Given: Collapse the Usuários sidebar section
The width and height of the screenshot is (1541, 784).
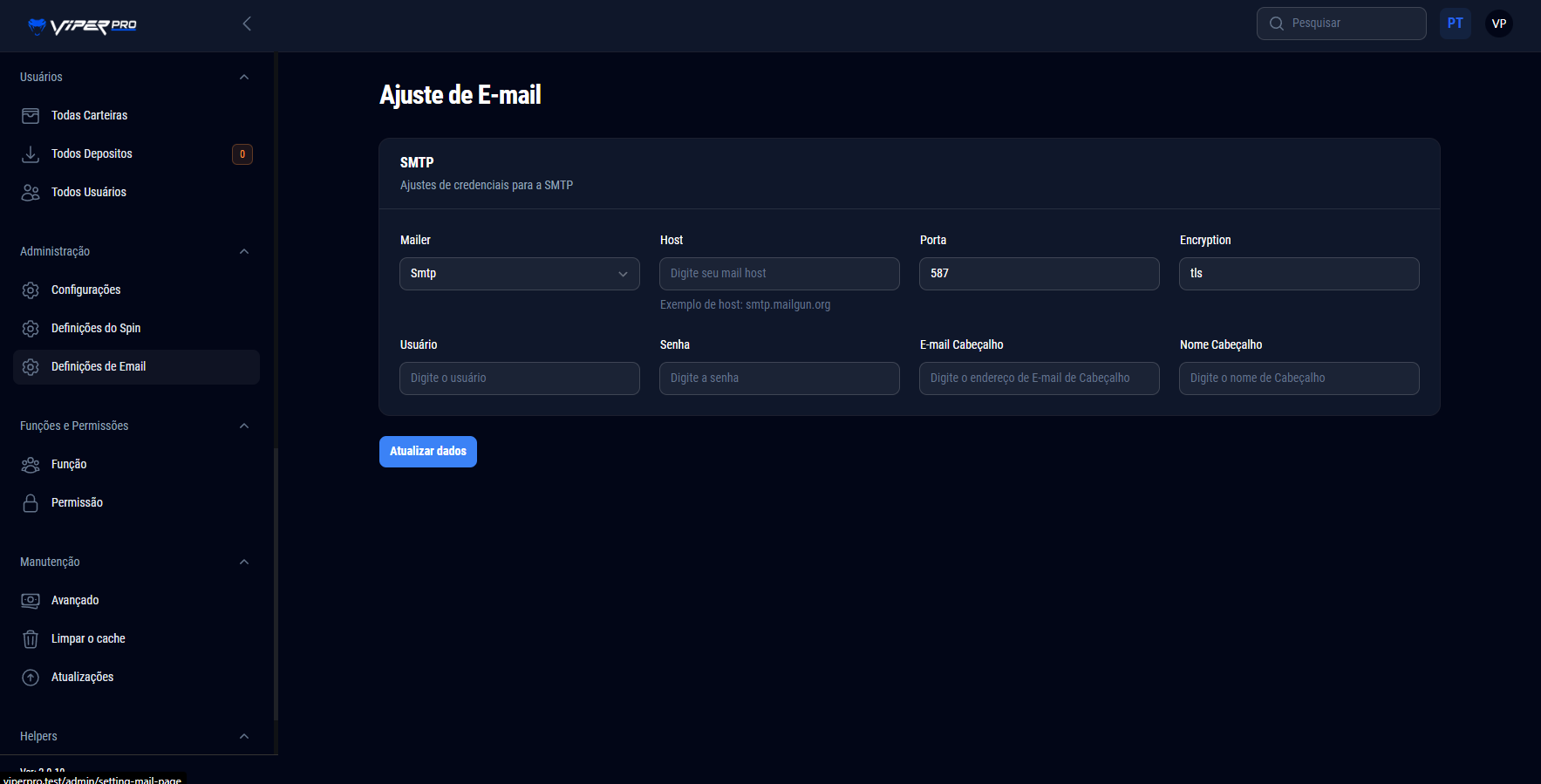Looking at the screenshot, I should (244, 78).
